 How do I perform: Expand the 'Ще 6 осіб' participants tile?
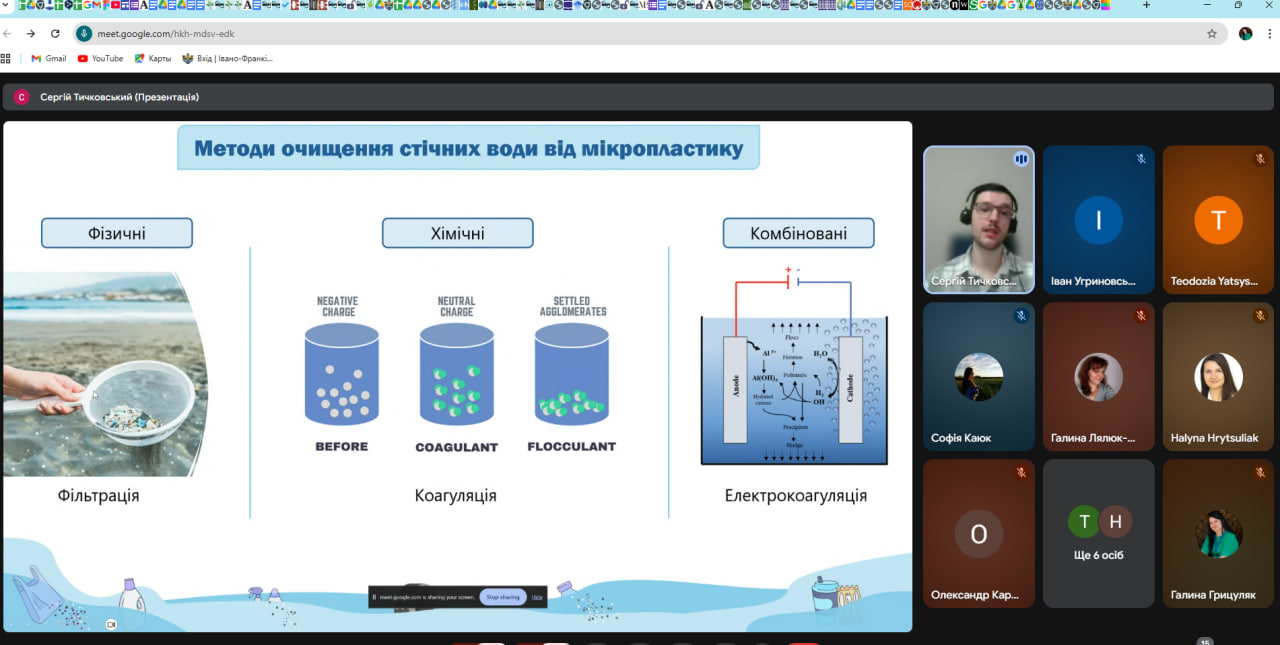pos(1098,532)
